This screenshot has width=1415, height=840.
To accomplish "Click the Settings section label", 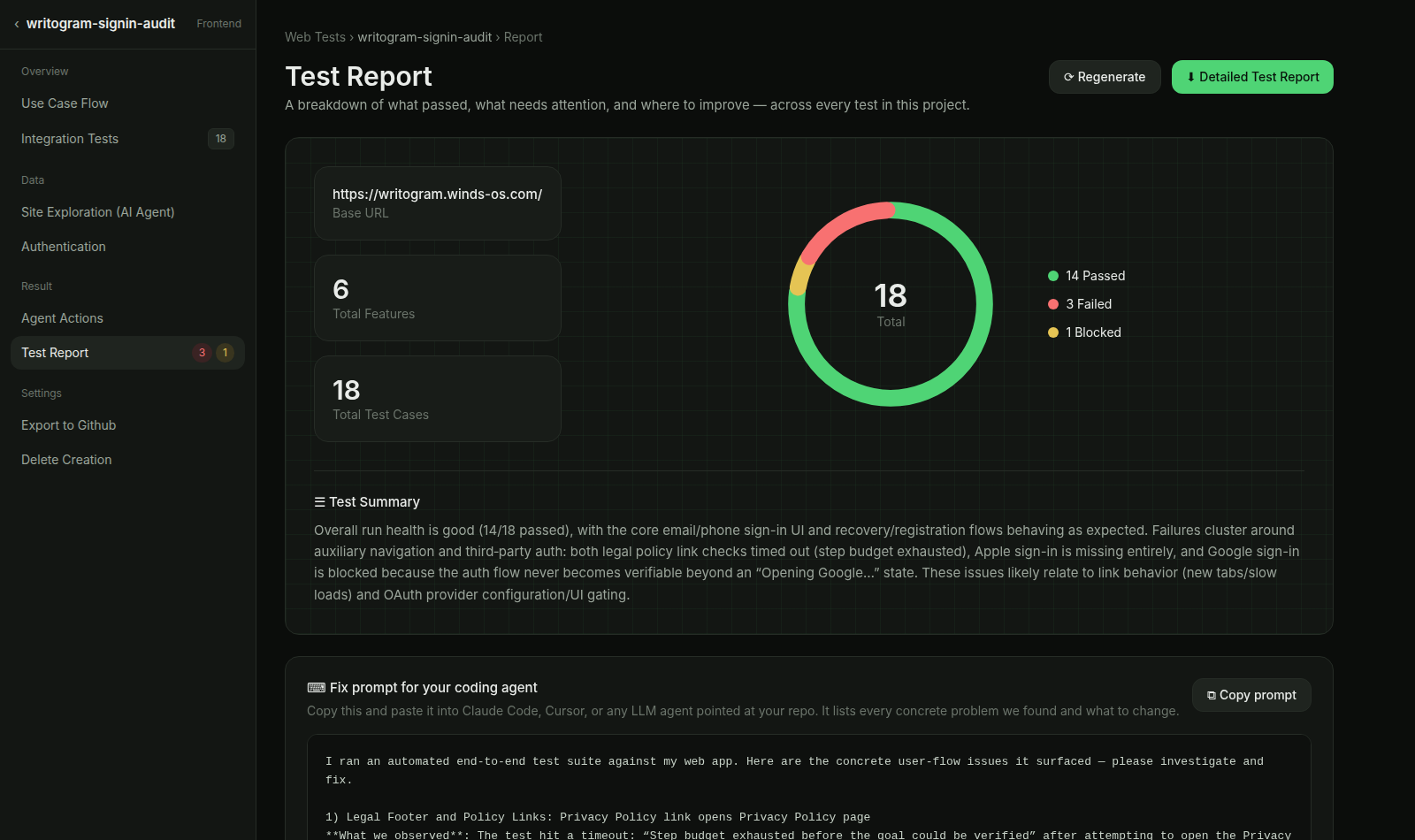I will 42,393.
